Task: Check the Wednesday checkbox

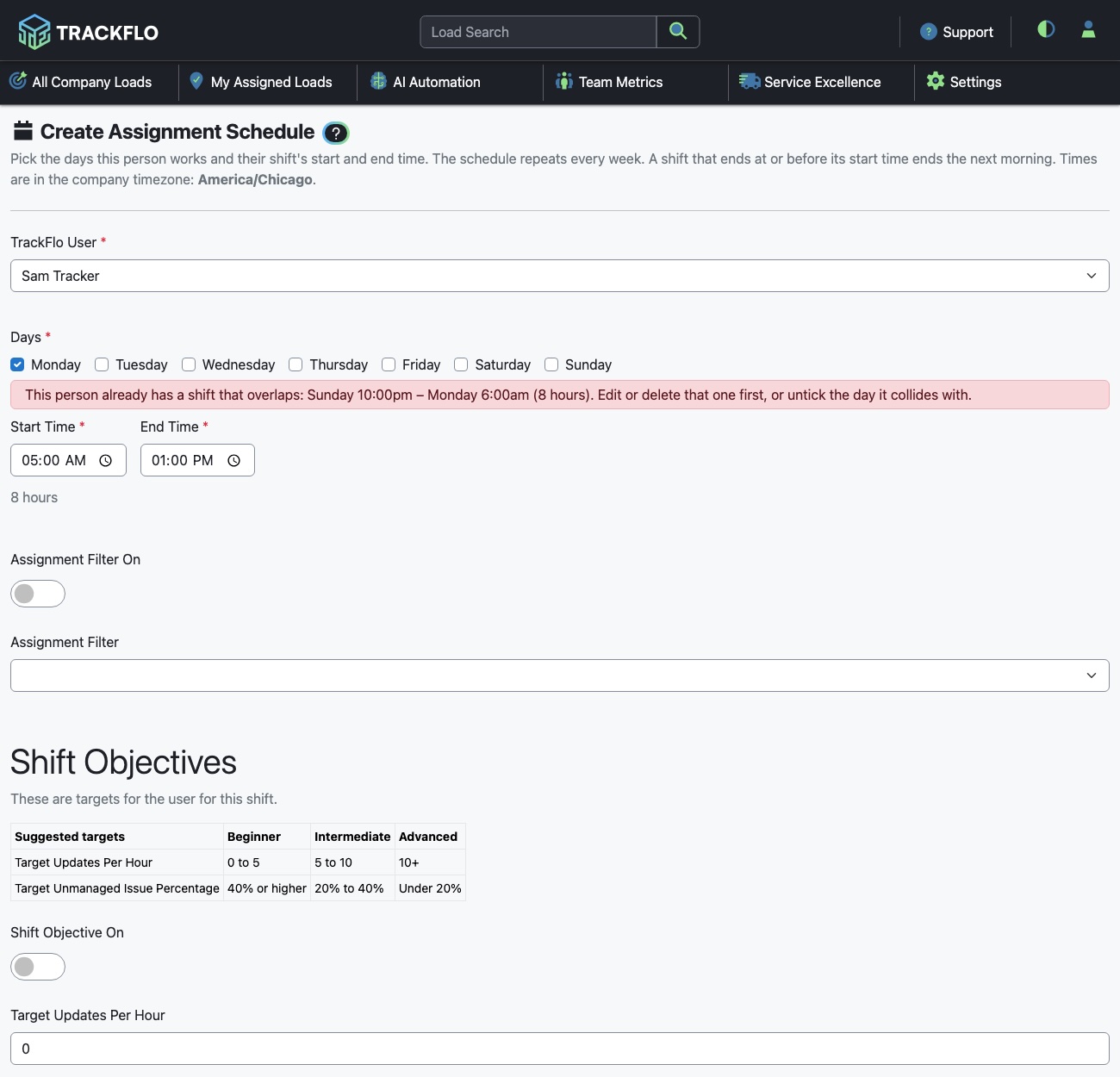Action: pyautogui.click(x=189, y=364)
